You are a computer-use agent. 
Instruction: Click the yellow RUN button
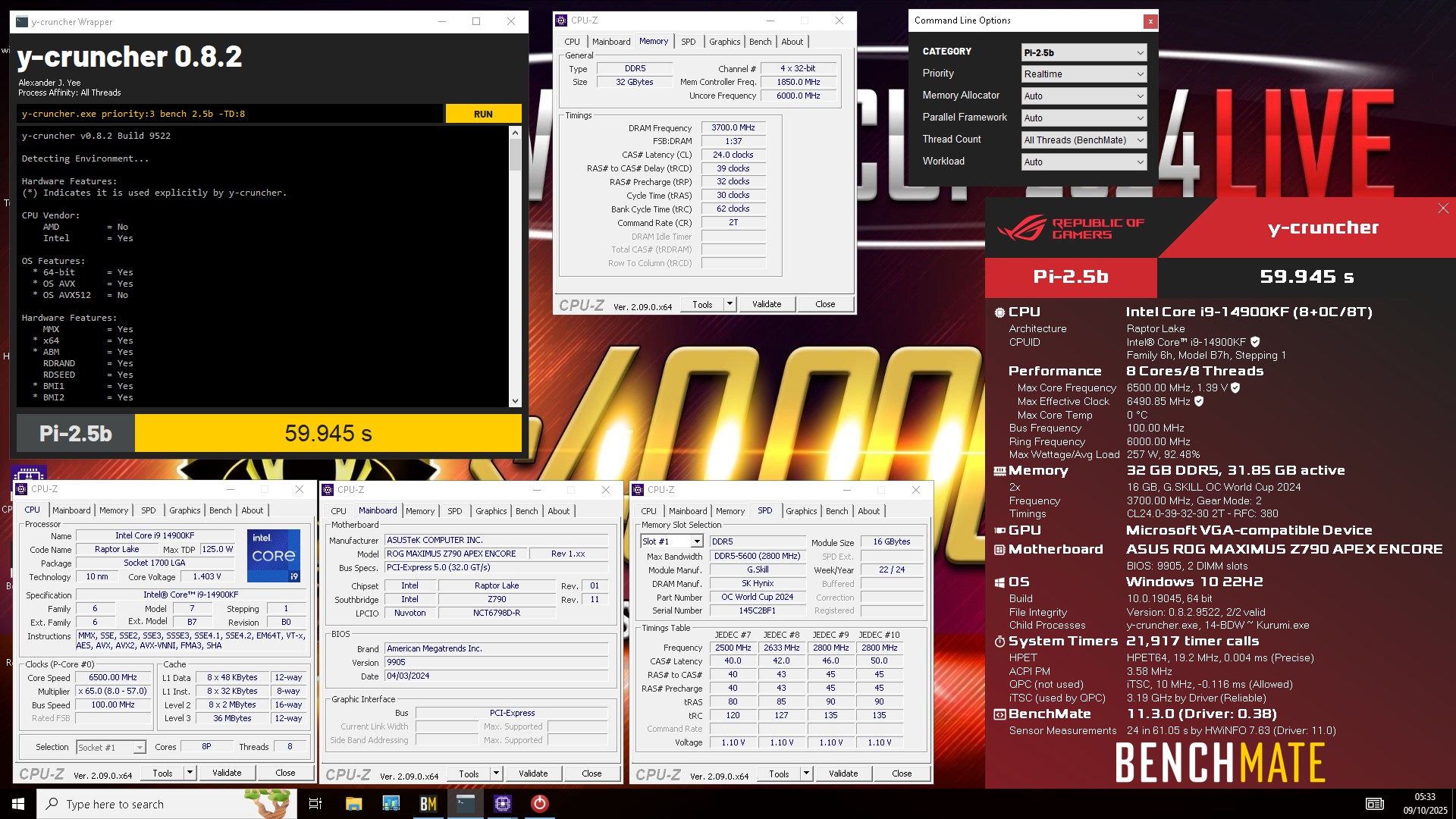point(483,114)
